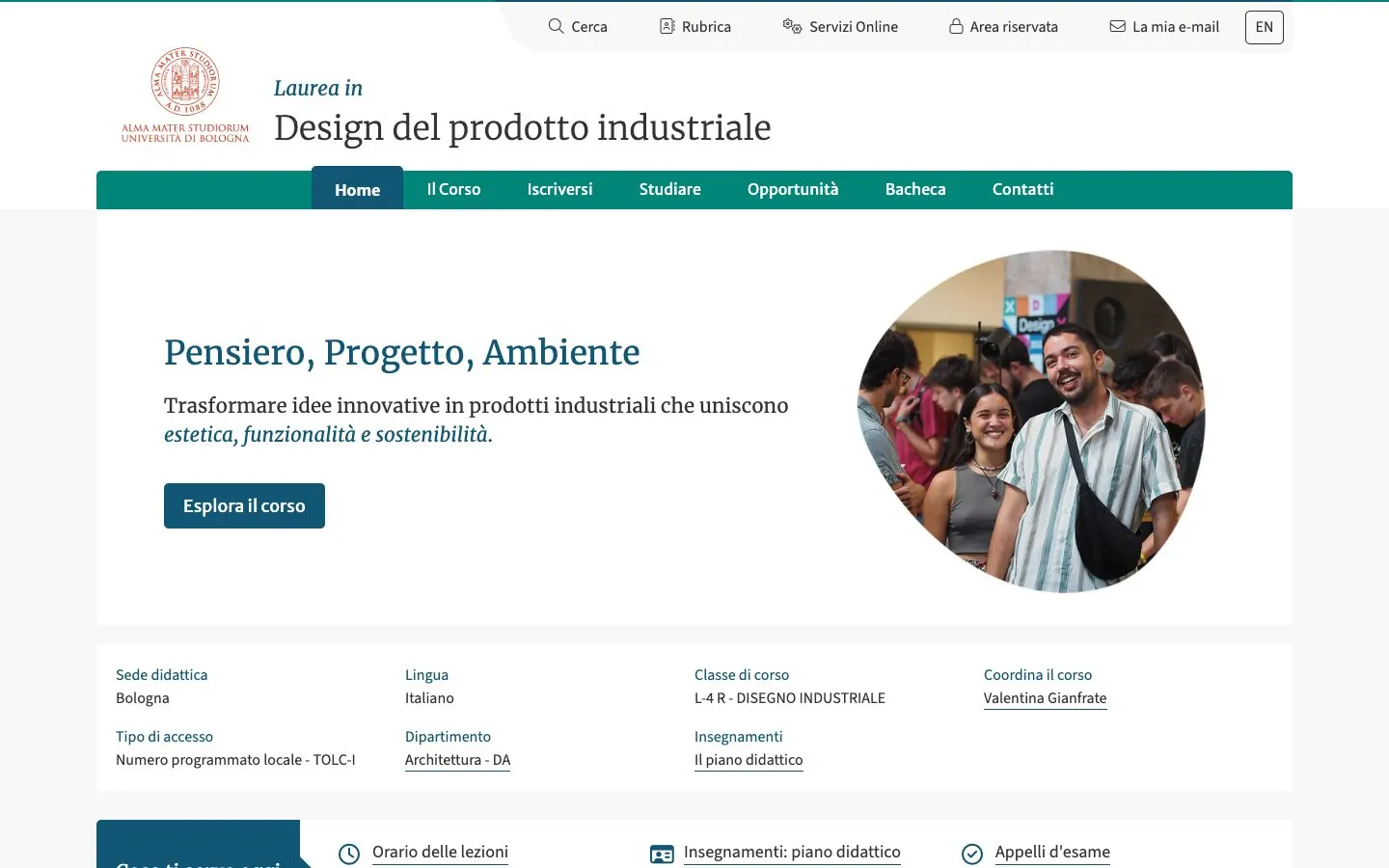Click the Area riservata padlock icon
1389x868 pixels.
[x=956, y=26]
